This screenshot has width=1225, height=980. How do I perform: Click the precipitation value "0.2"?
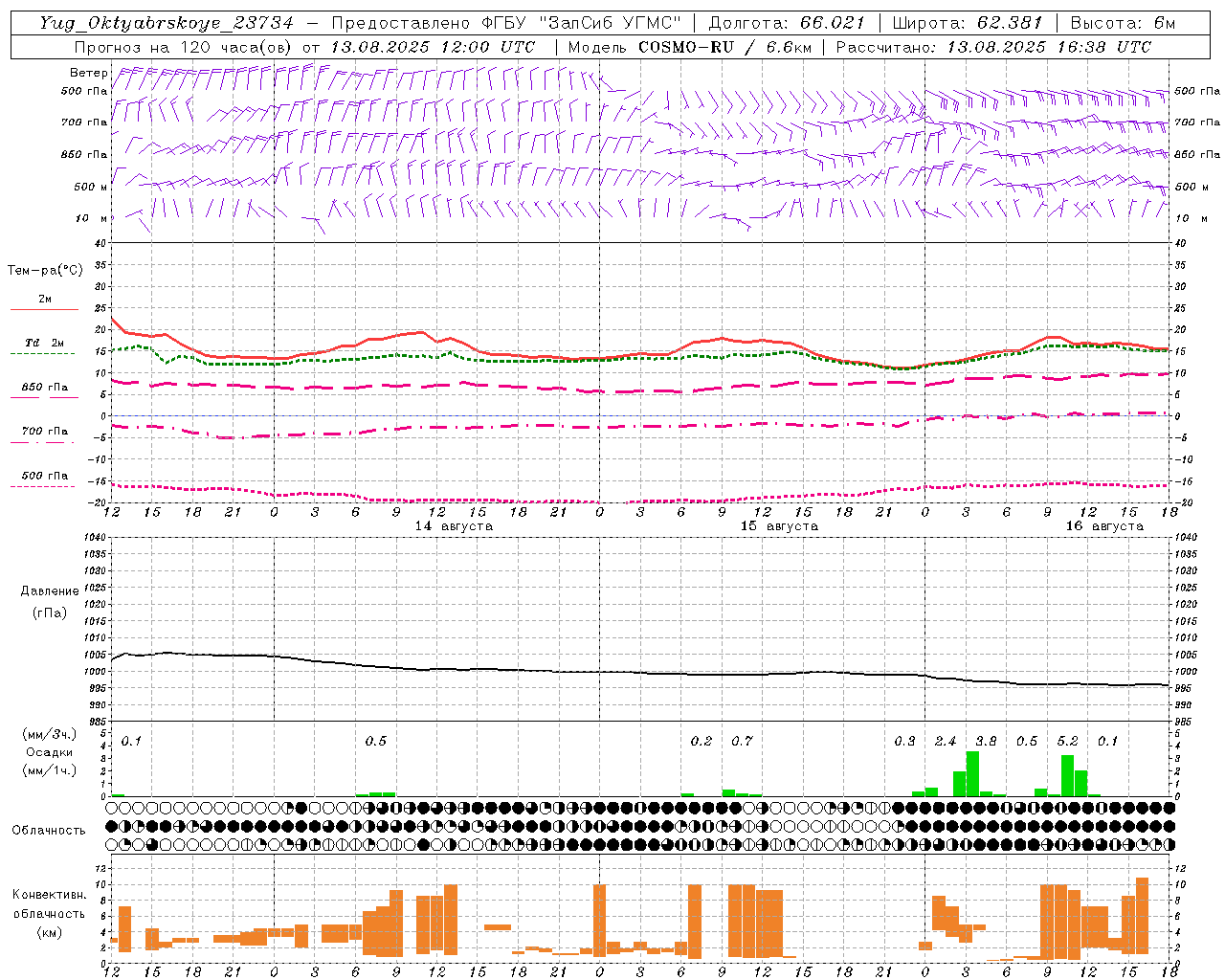point(702,741)
